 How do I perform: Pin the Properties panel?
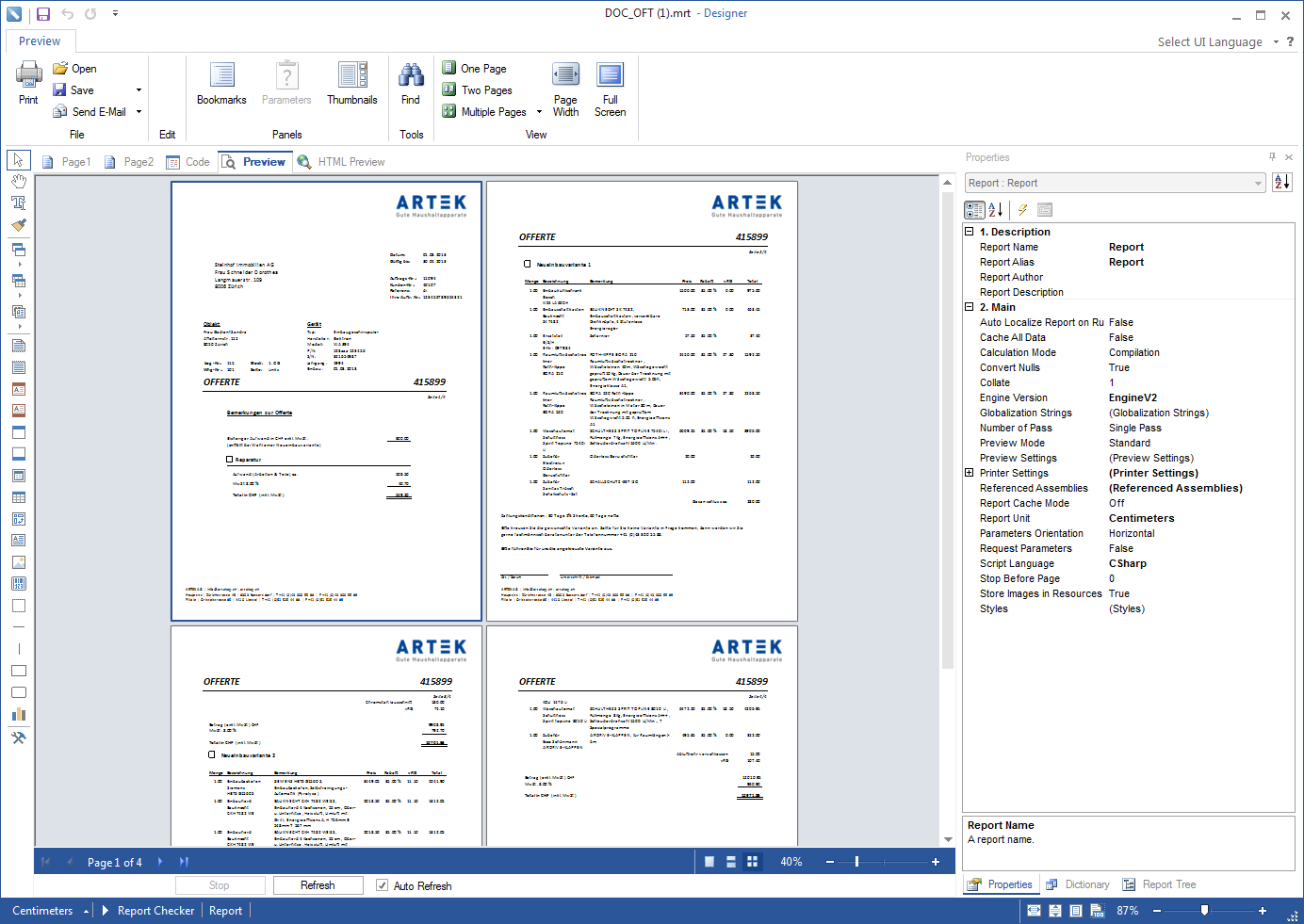(1272, 157)
